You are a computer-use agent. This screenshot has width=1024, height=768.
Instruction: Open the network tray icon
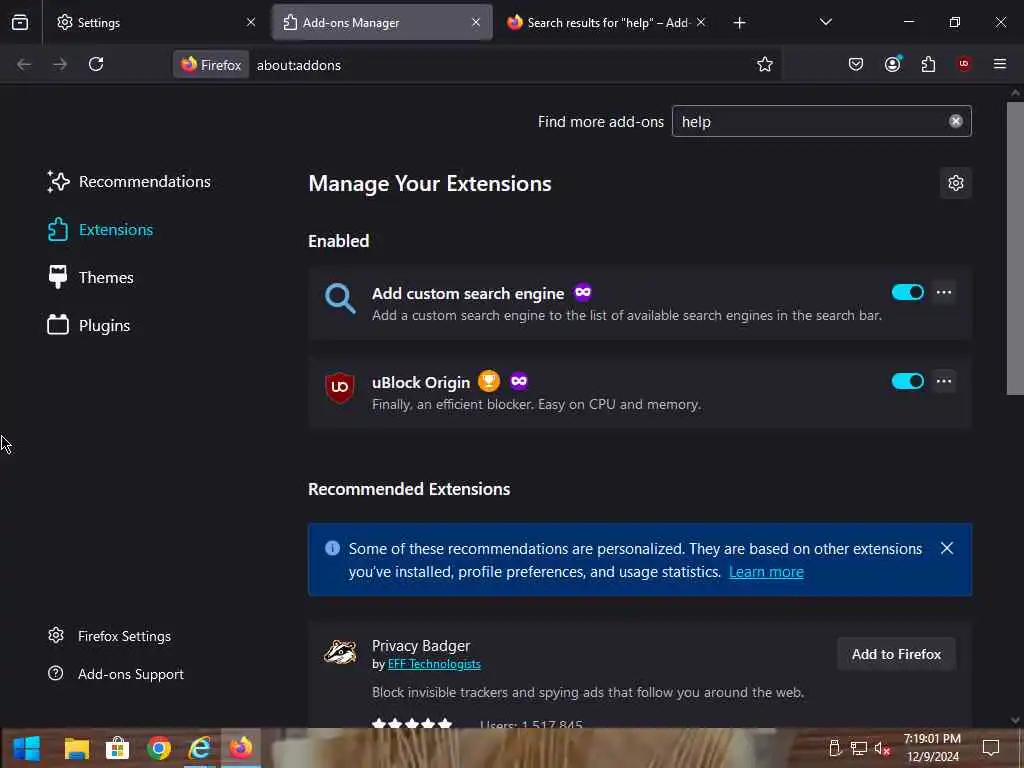858,748
